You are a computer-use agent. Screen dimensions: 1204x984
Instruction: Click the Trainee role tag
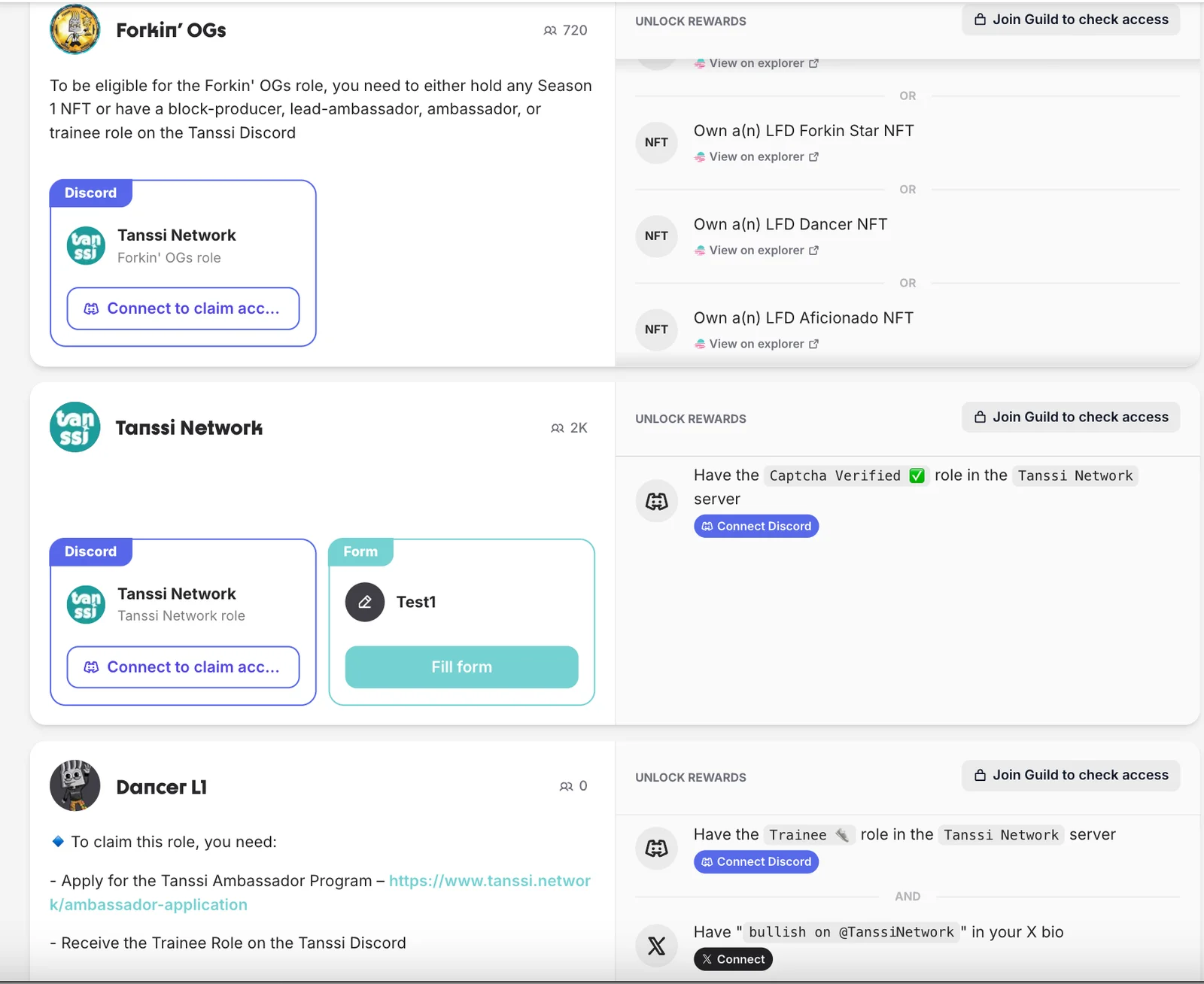click(x=809, y=835)
